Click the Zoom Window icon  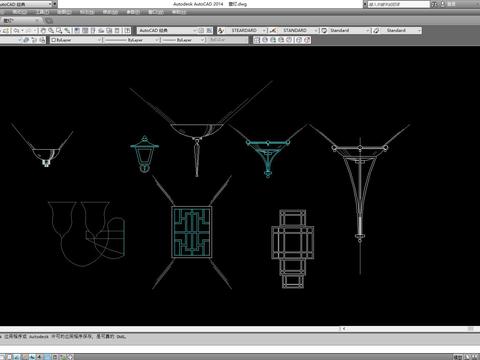(59, 31)
